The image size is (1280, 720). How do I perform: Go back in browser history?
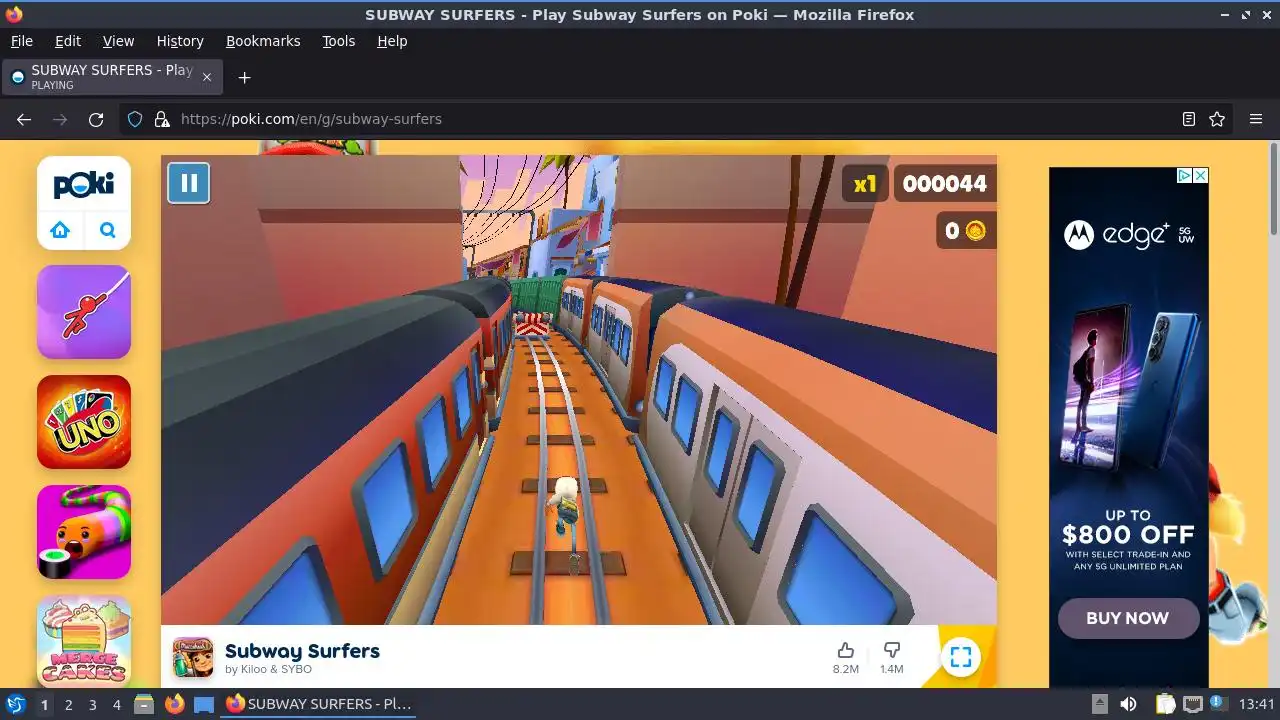[24, 119]
